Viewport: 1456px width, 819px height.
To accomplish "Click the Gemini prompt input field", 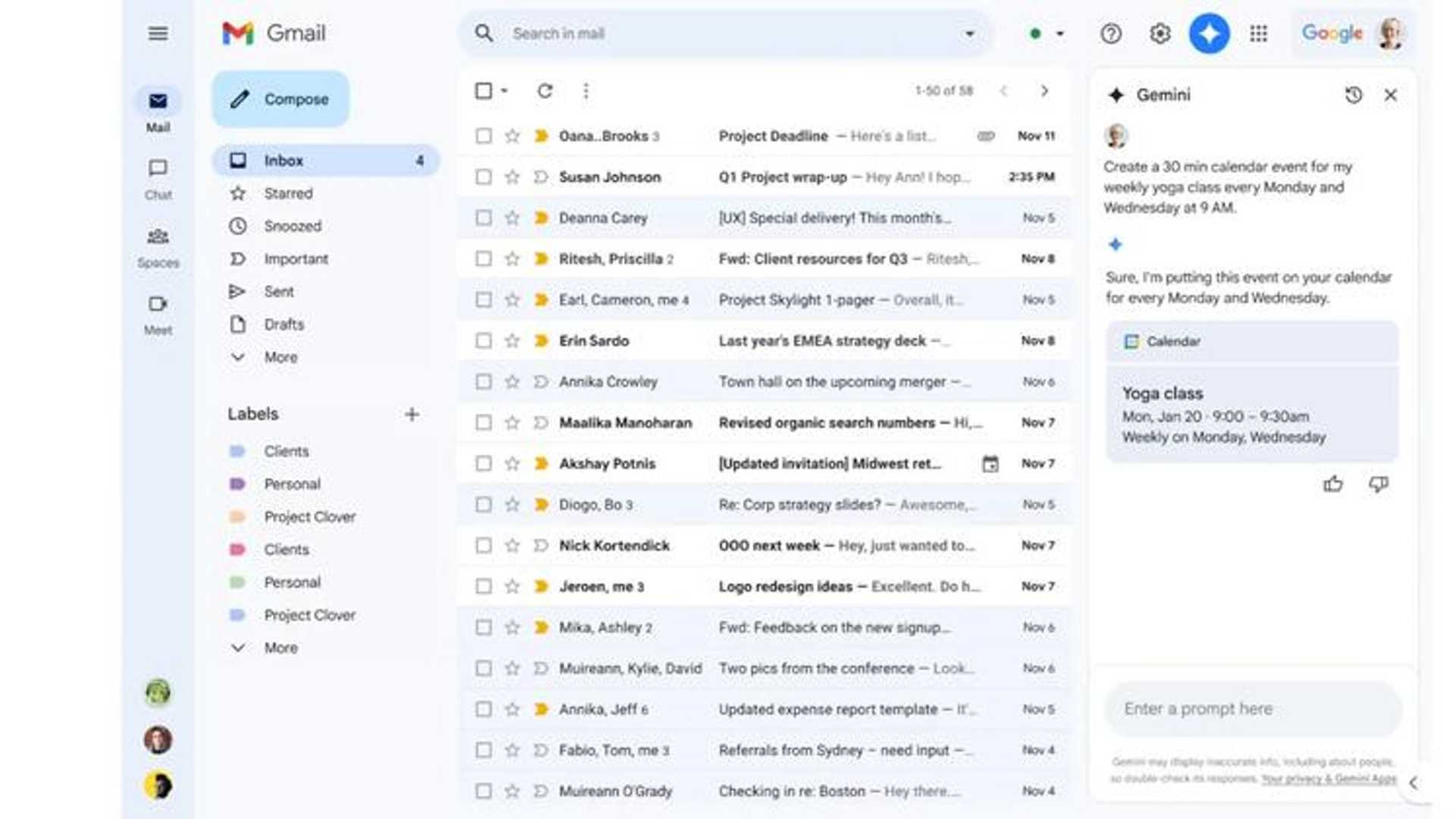I will click(x=1251, y=709).
